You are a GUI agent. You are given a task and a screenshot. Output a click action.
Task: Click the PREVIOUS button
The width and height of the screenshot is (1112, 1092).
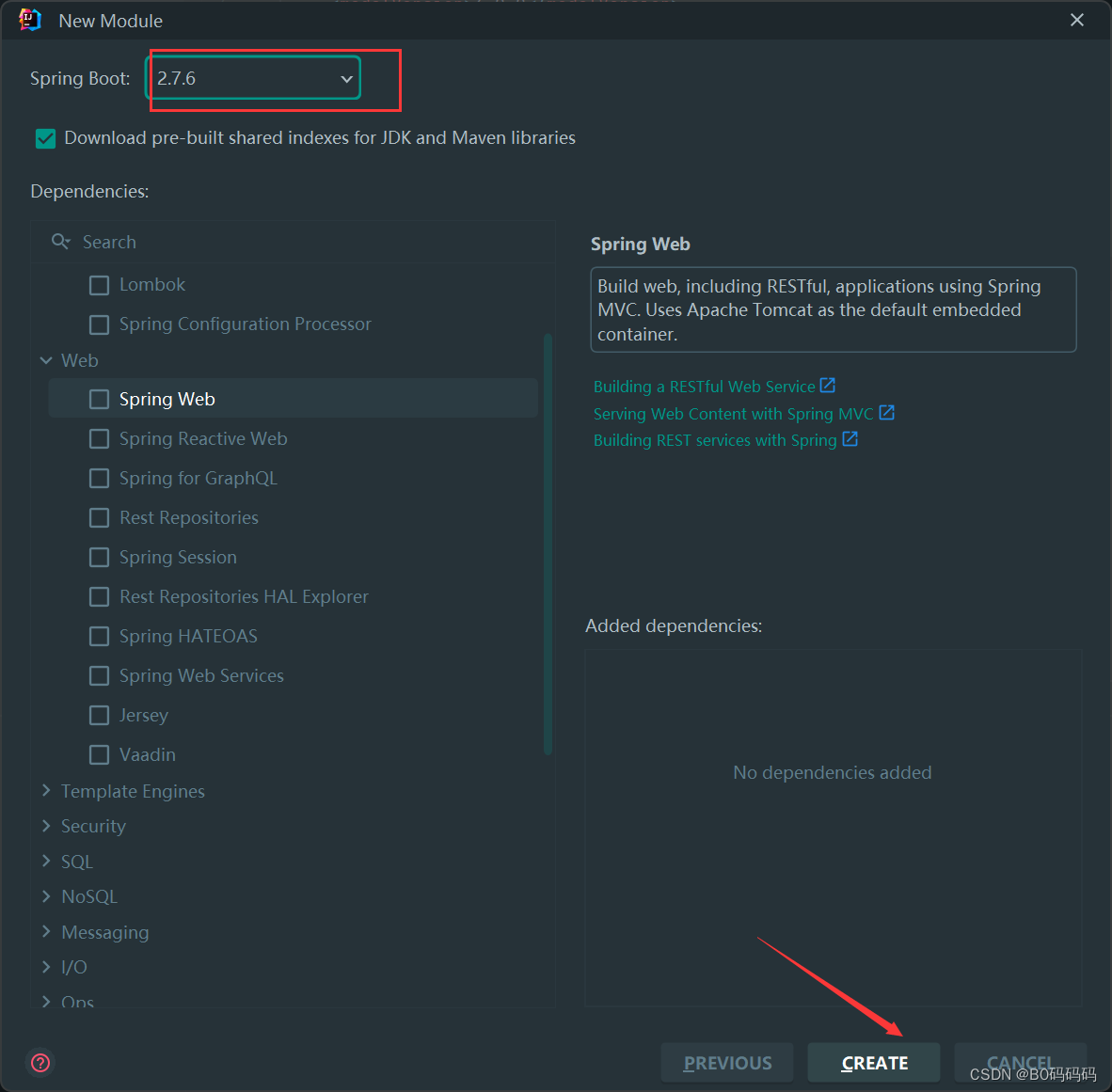coord(727,1062)
